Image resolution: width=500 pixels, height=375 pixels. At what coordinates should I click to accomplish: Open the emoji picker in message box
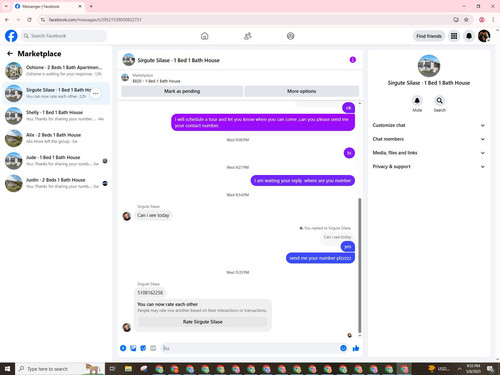[x=343, y=348]
